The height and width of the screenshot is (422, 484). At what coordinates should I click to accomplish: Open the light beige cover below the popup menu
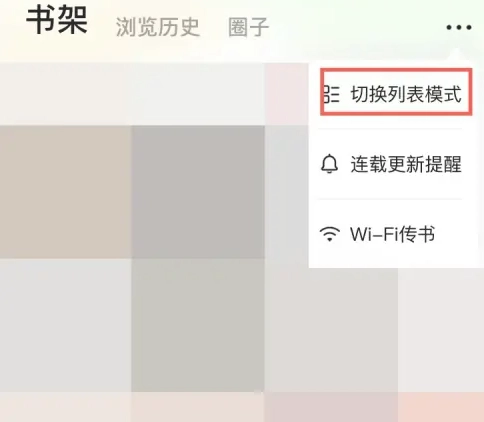tap(331, 330)
